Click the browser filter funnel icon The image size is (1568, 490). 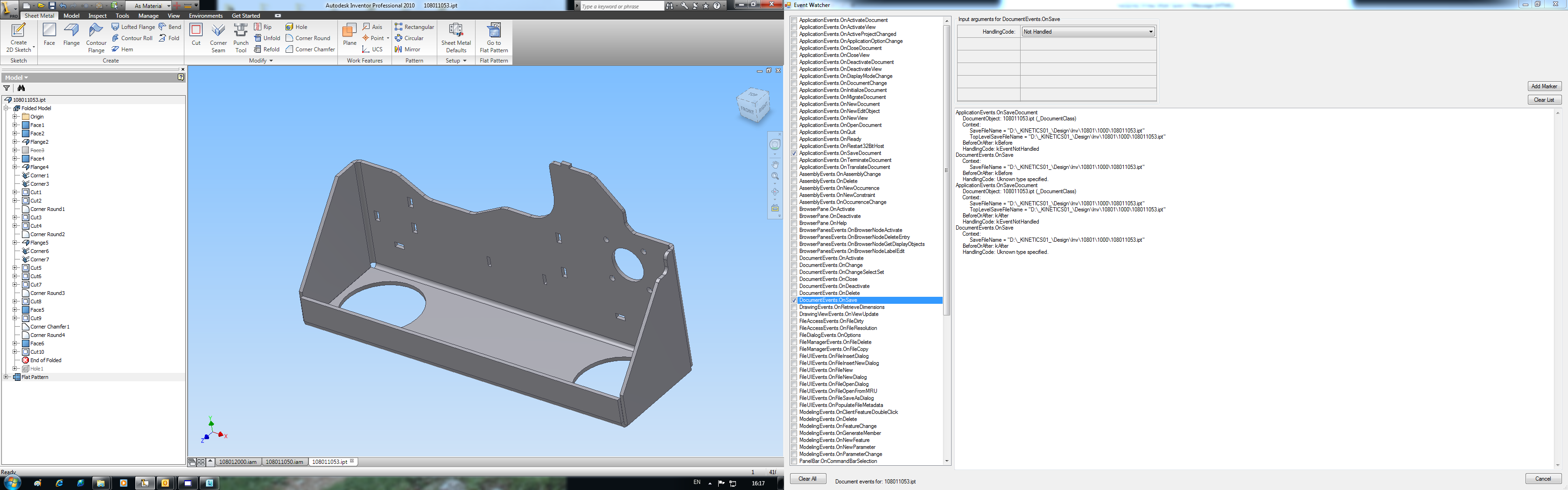tap(7, 88)
